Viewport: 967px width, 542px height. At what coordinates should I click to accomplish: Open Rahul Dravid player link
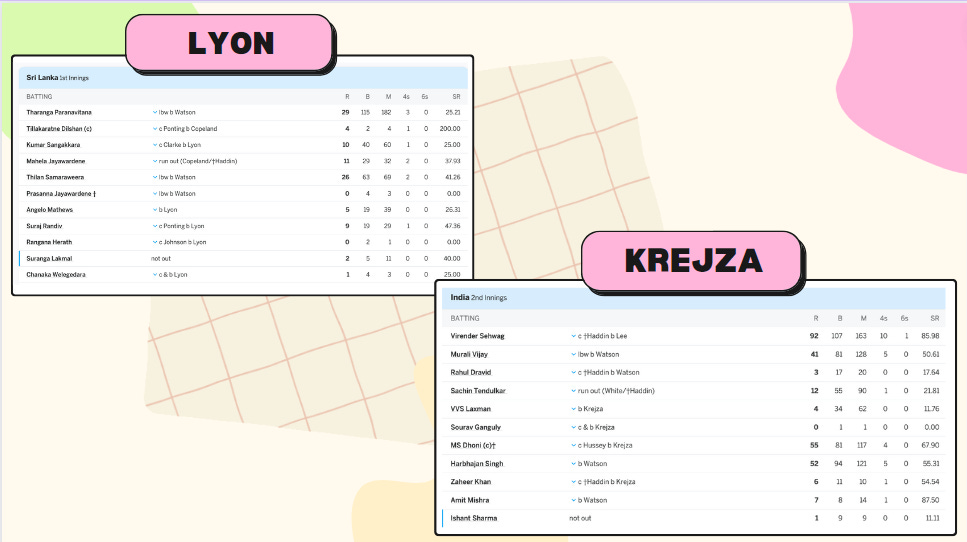point(471,372)
